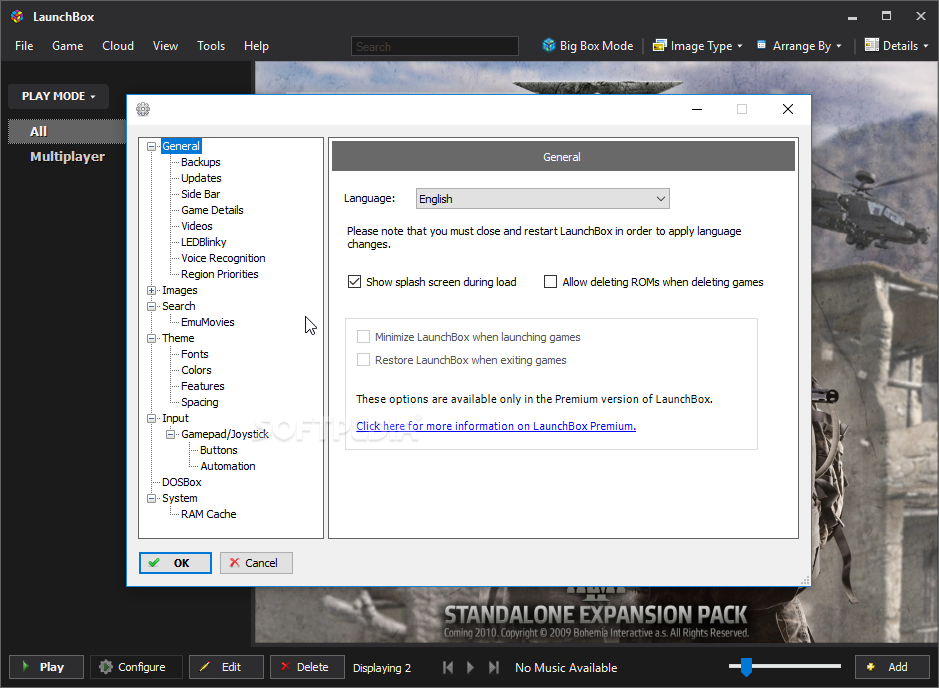939x688 pixels.
Task: Cancel the options dialog
Action: (x=256, y=563)
